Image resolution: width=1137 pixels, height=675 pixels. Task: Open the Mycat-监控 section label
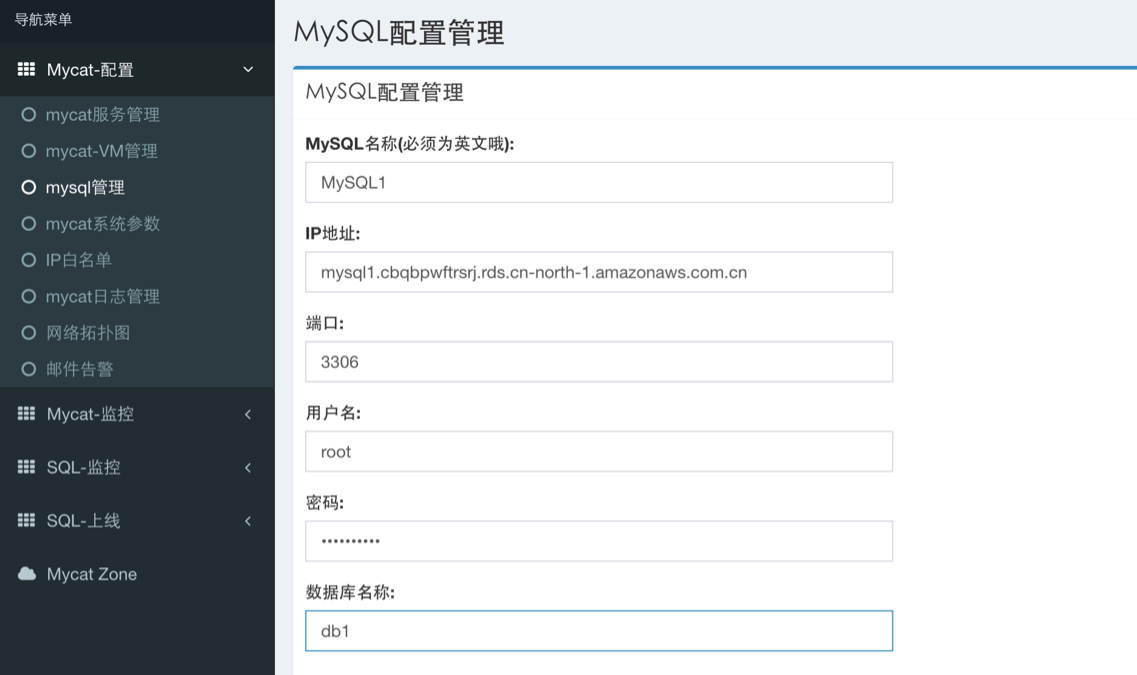point(90,414)
